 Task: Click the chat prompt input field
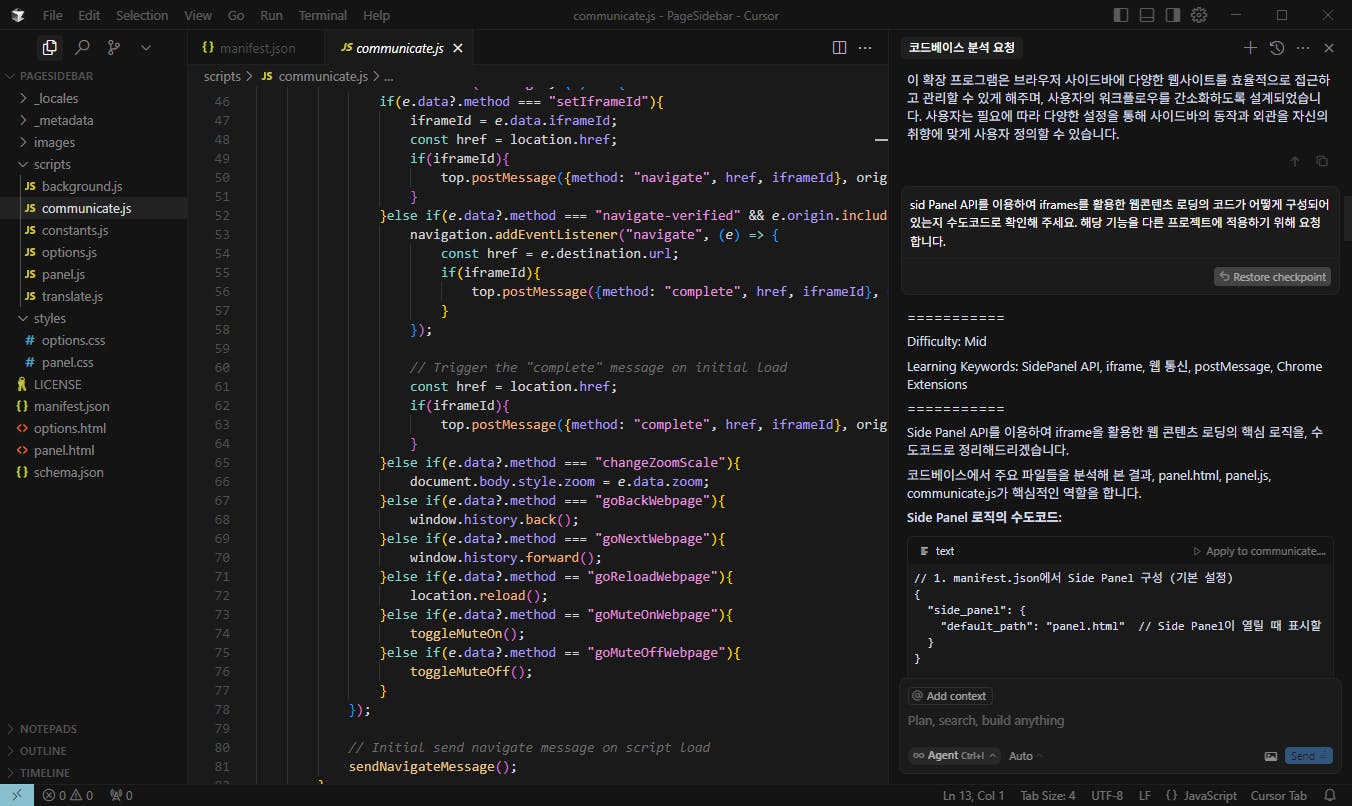1100,721
